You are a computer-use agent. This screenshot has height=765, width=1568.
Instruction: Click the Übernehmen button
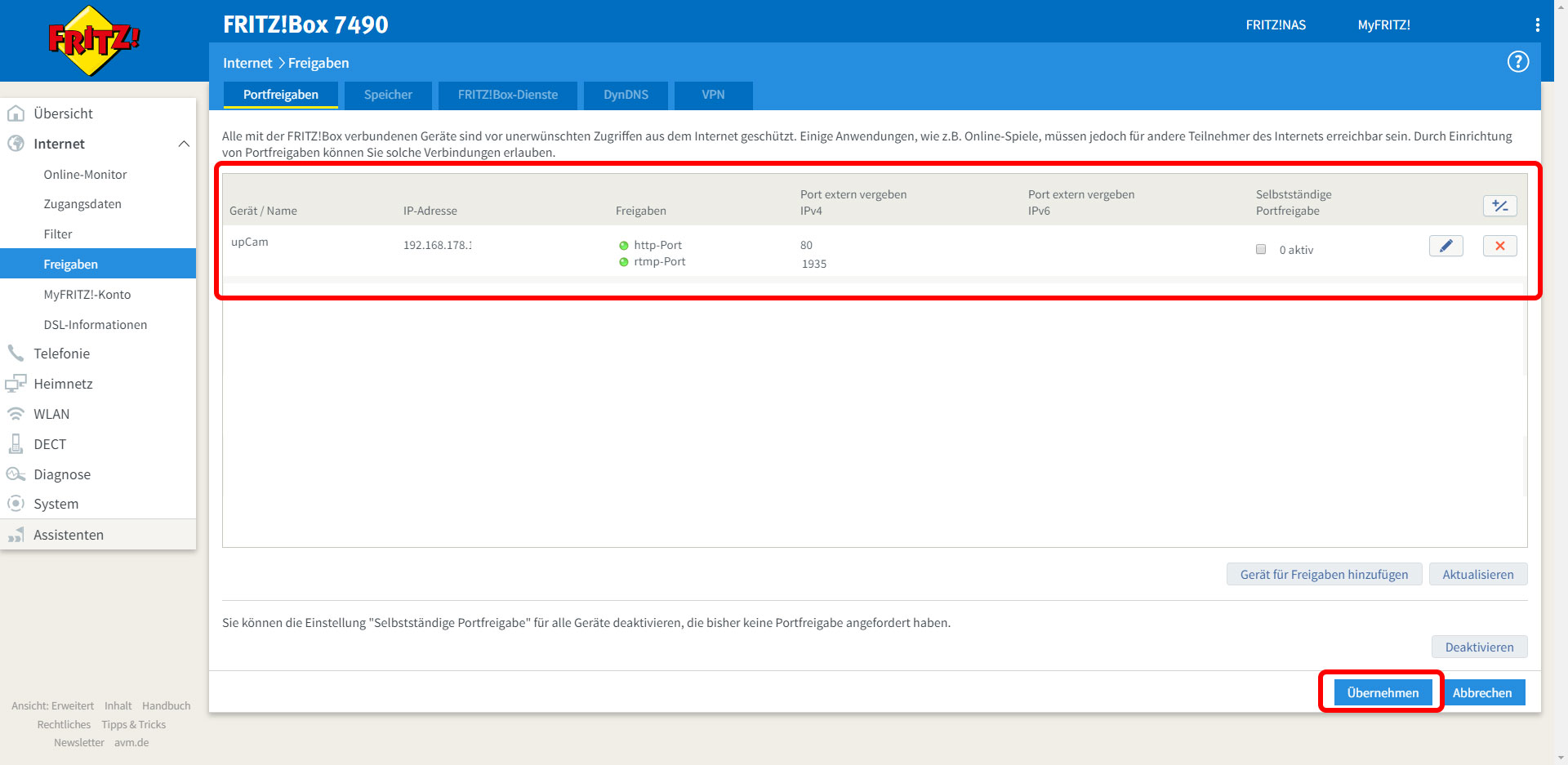click(x=1383, y=692)
